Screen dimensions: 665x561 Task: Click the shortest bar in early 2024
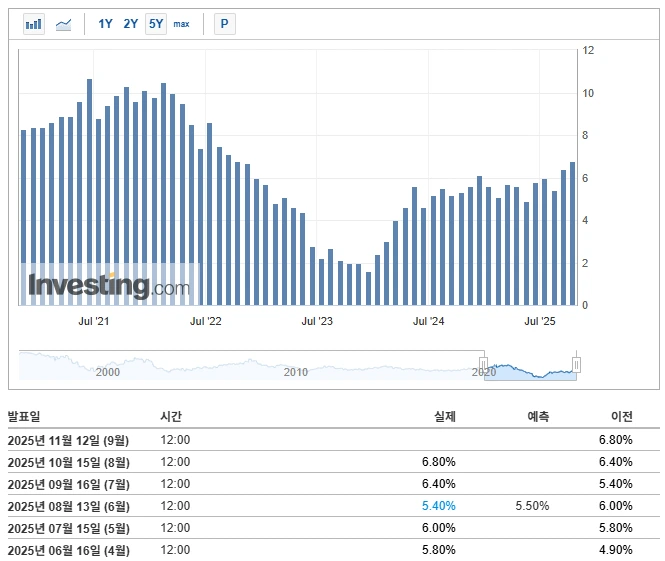click(x=369, y=289)
